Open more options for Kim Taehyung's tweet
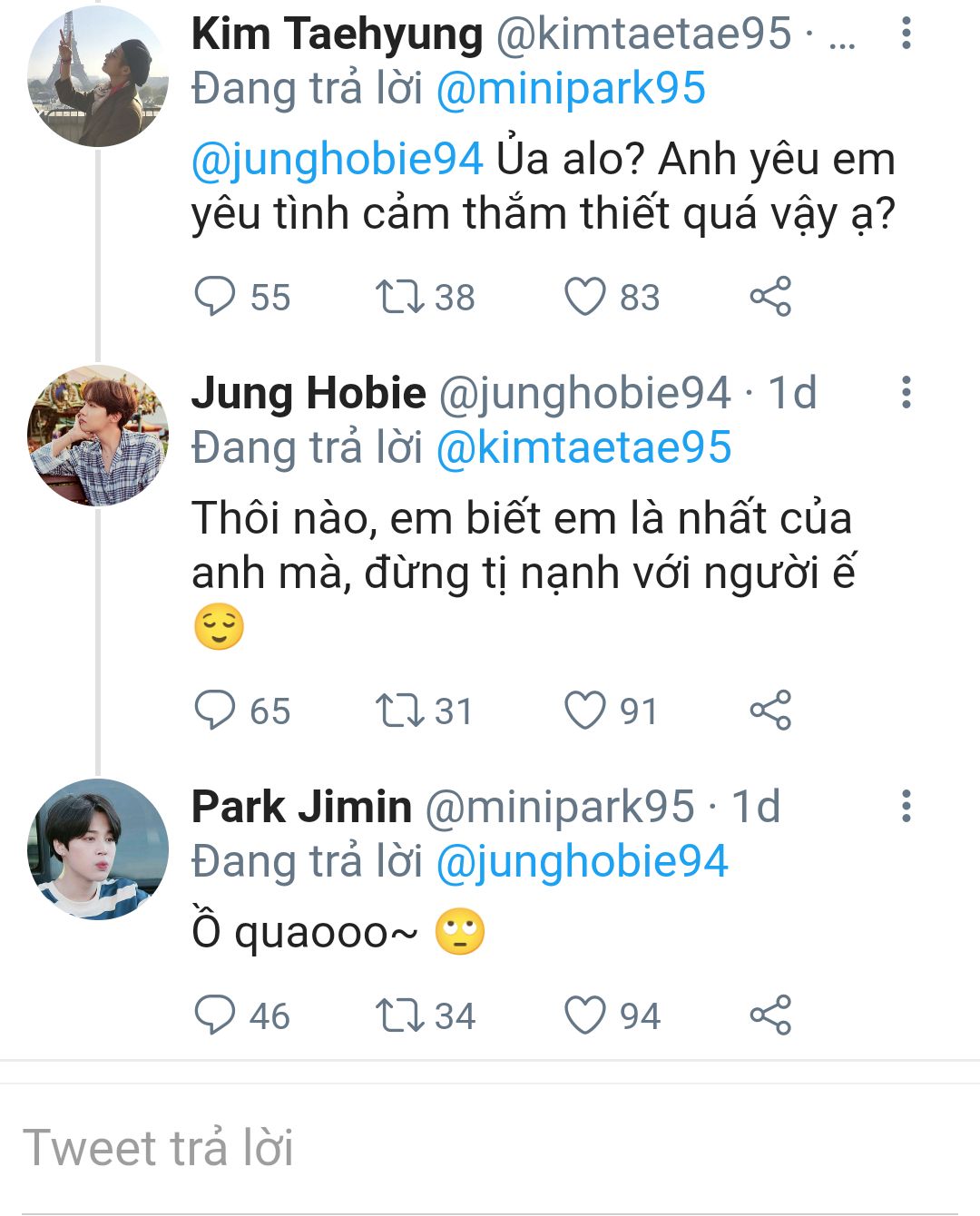This screenshot has height=1216, width=980. tap(906, 34)
